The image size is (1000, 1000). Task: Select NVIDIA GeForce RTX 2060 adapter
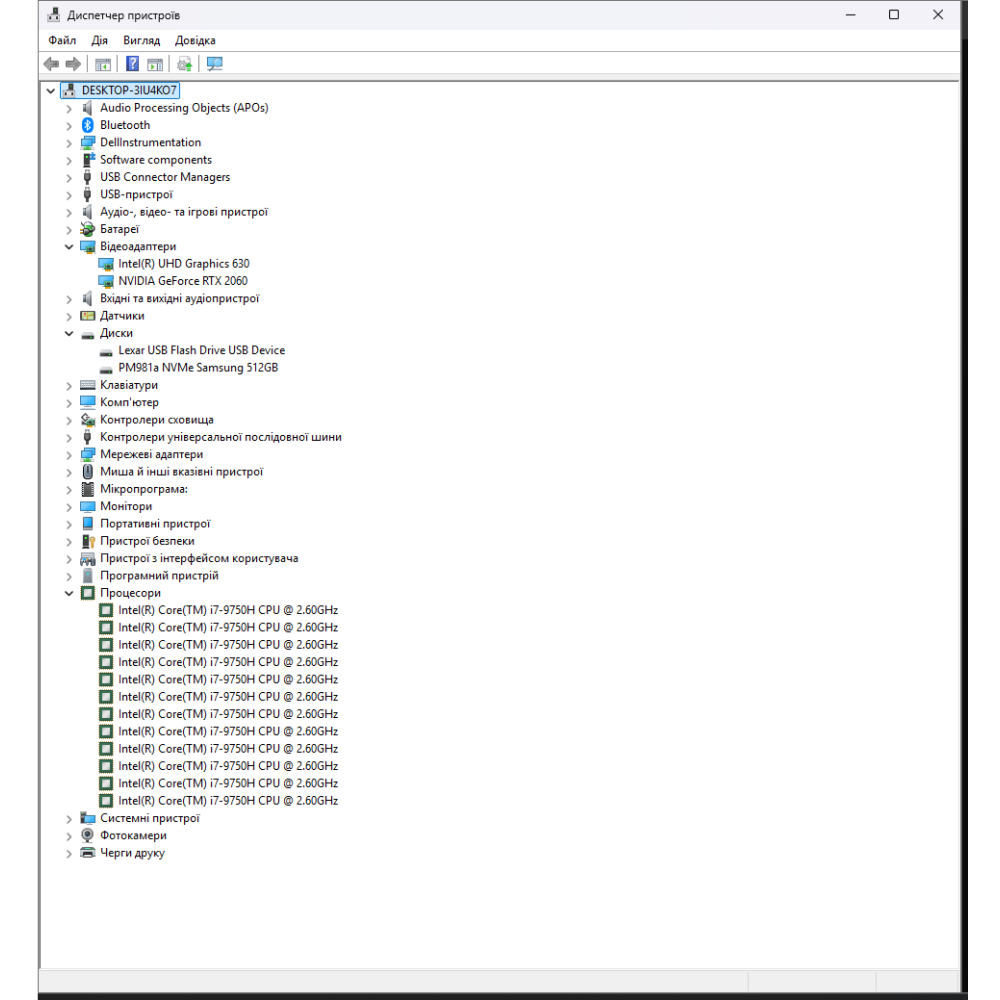click(x=183, y=281)
